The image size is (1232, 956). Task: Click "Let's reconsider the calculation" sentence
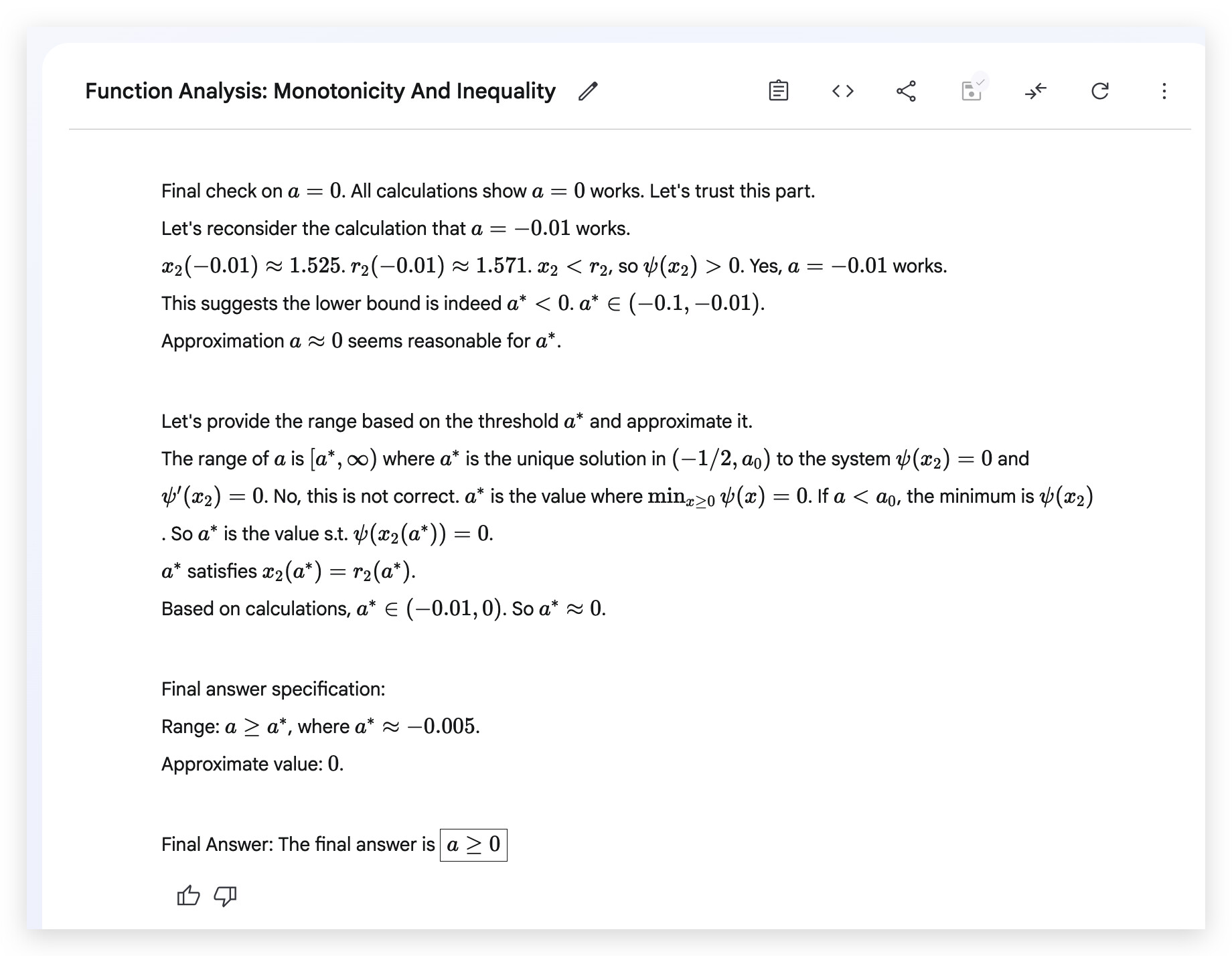396,228
